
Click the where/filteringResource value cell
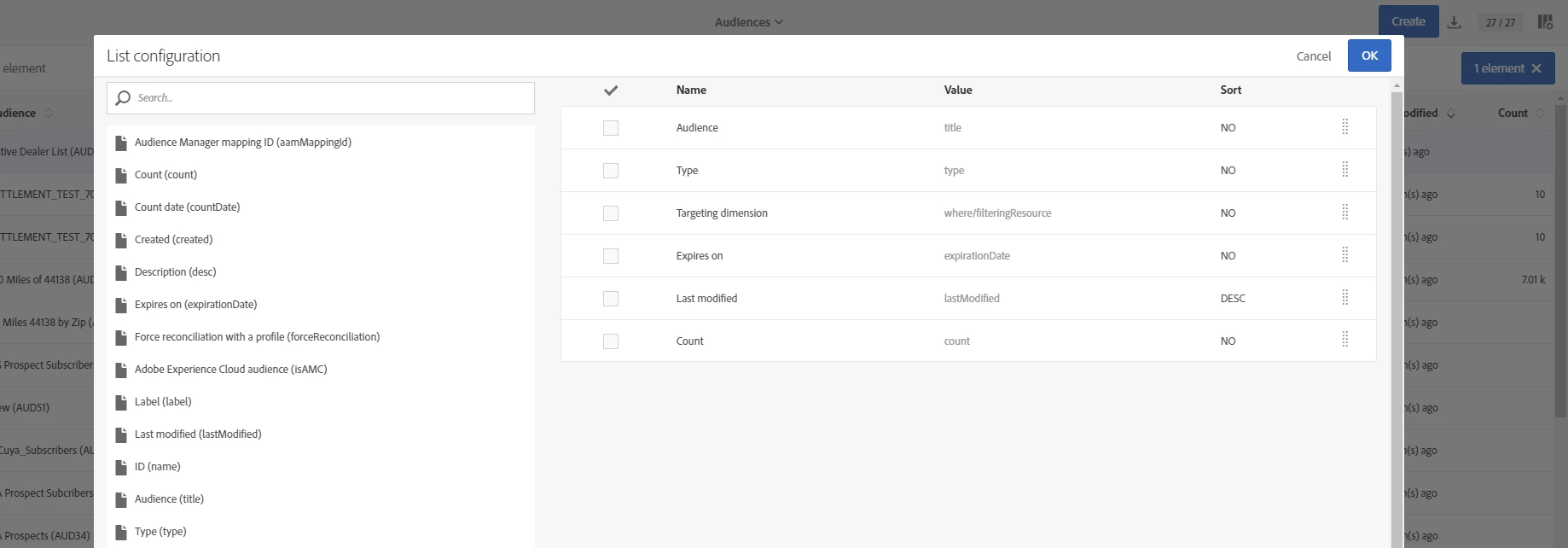pos(997,213)
